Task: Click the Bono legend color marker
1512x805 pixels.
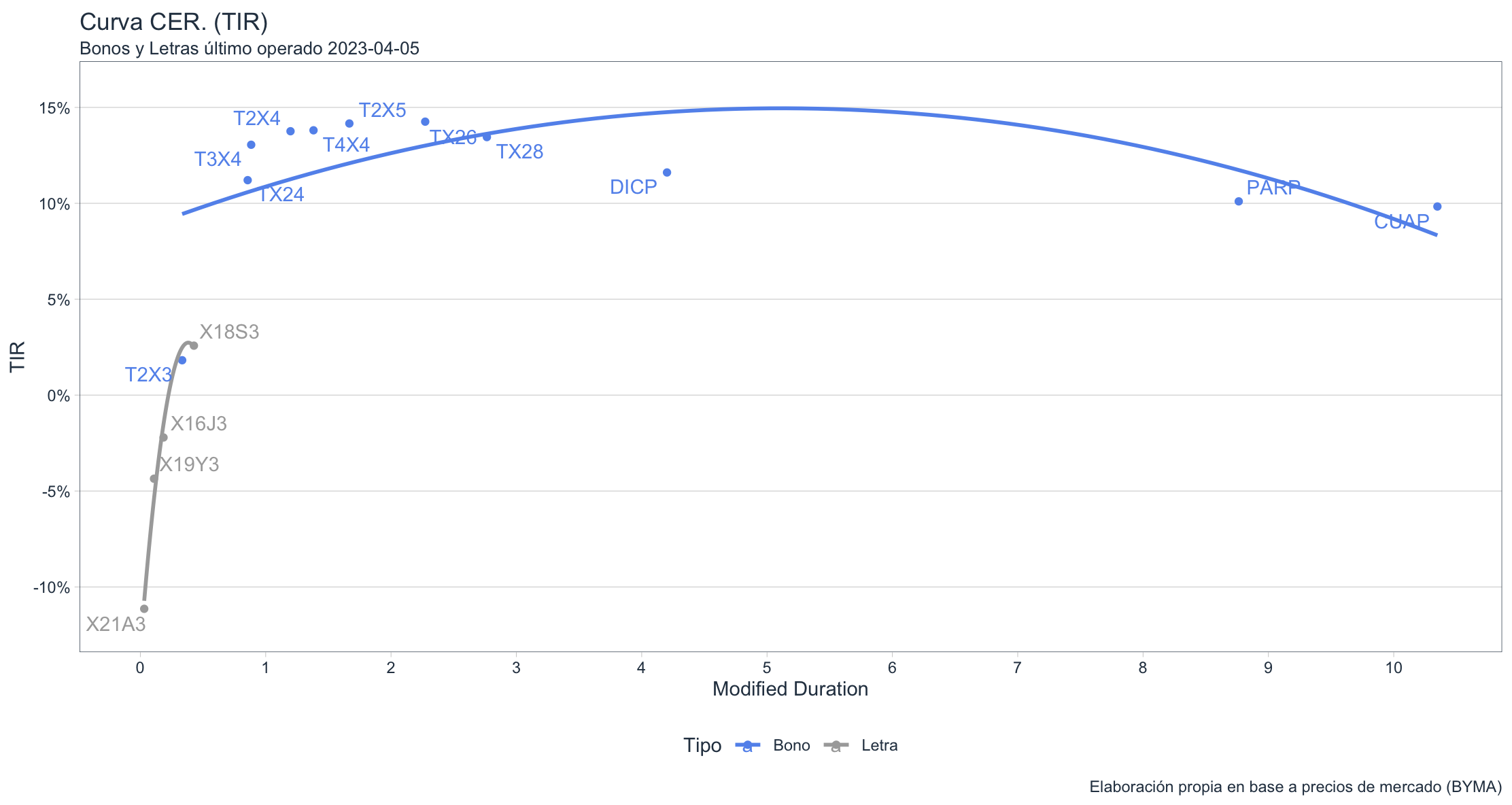Action: pyautogui.click(x=747, y=746)
